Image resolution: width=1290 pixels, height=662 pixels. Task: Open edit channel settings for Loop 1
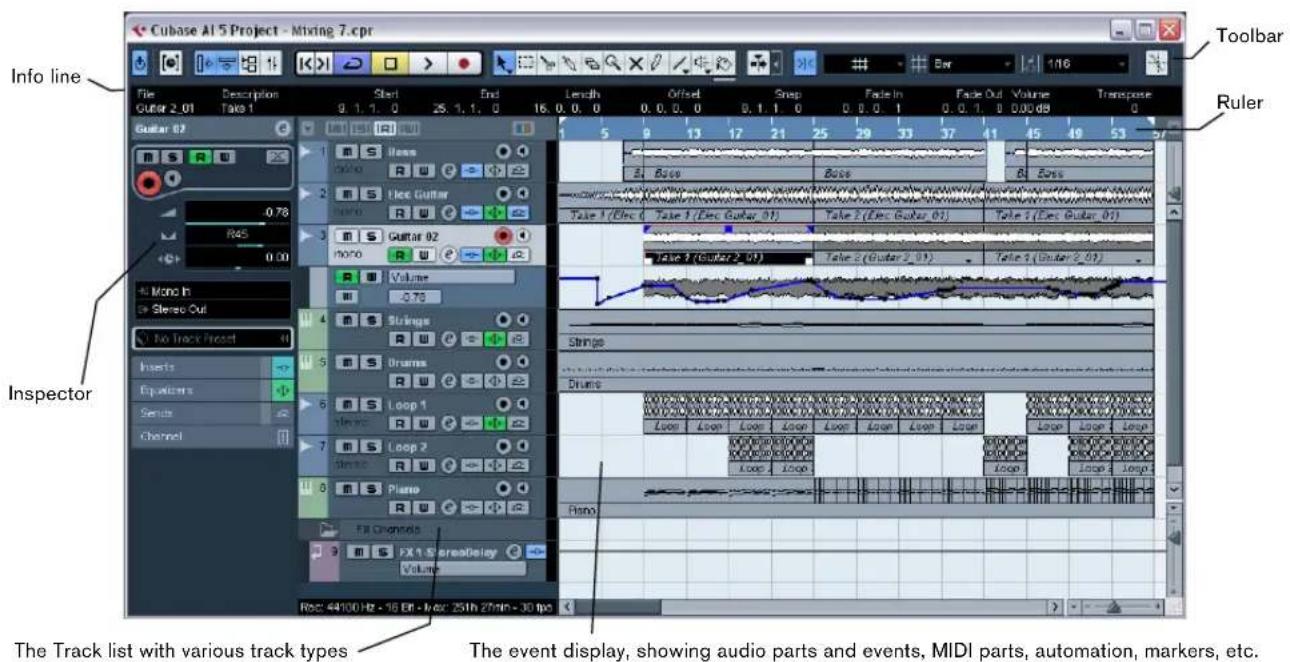450,422
